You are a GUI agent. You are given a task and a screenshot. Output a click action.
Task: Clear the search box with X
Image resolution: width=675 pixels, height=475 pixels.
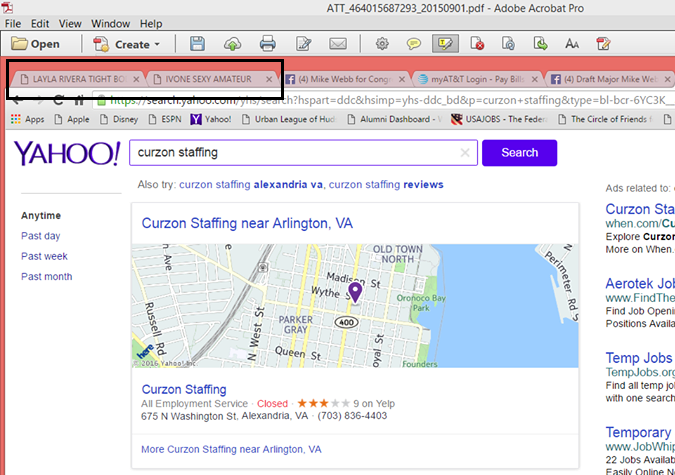pyautogui.click(x=465, y=152)
